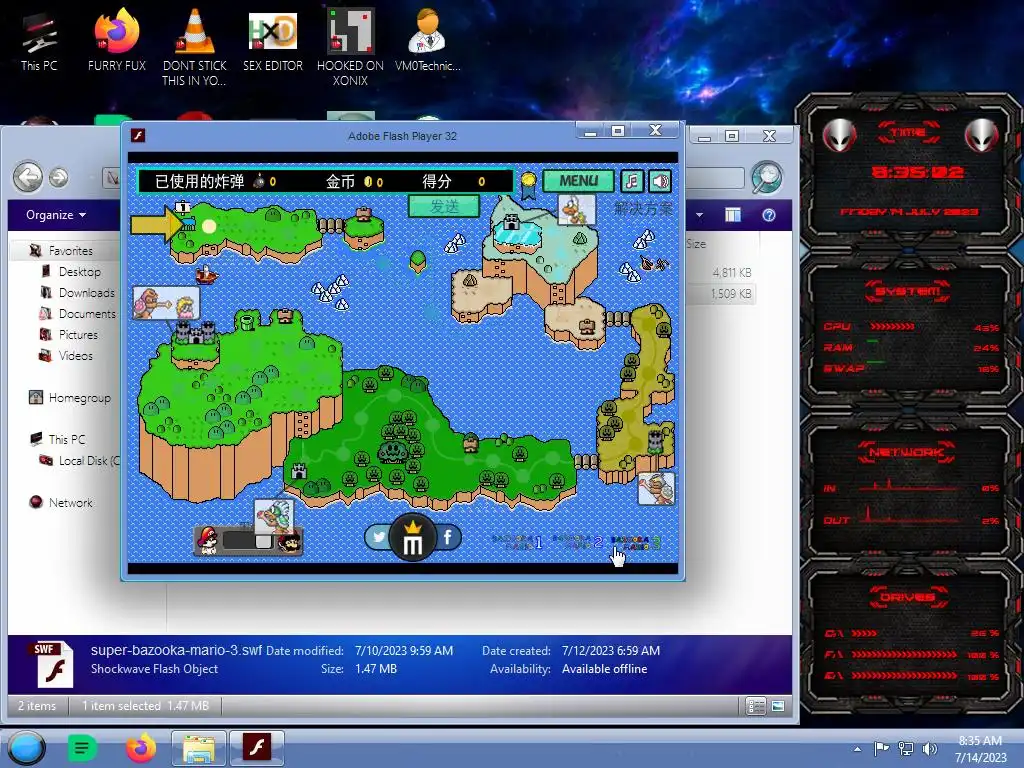This screenshot has height=768, width=1024.
Task: Open the Organize dropdown menu
Action: pyautogui.click(x=56, y=215)
